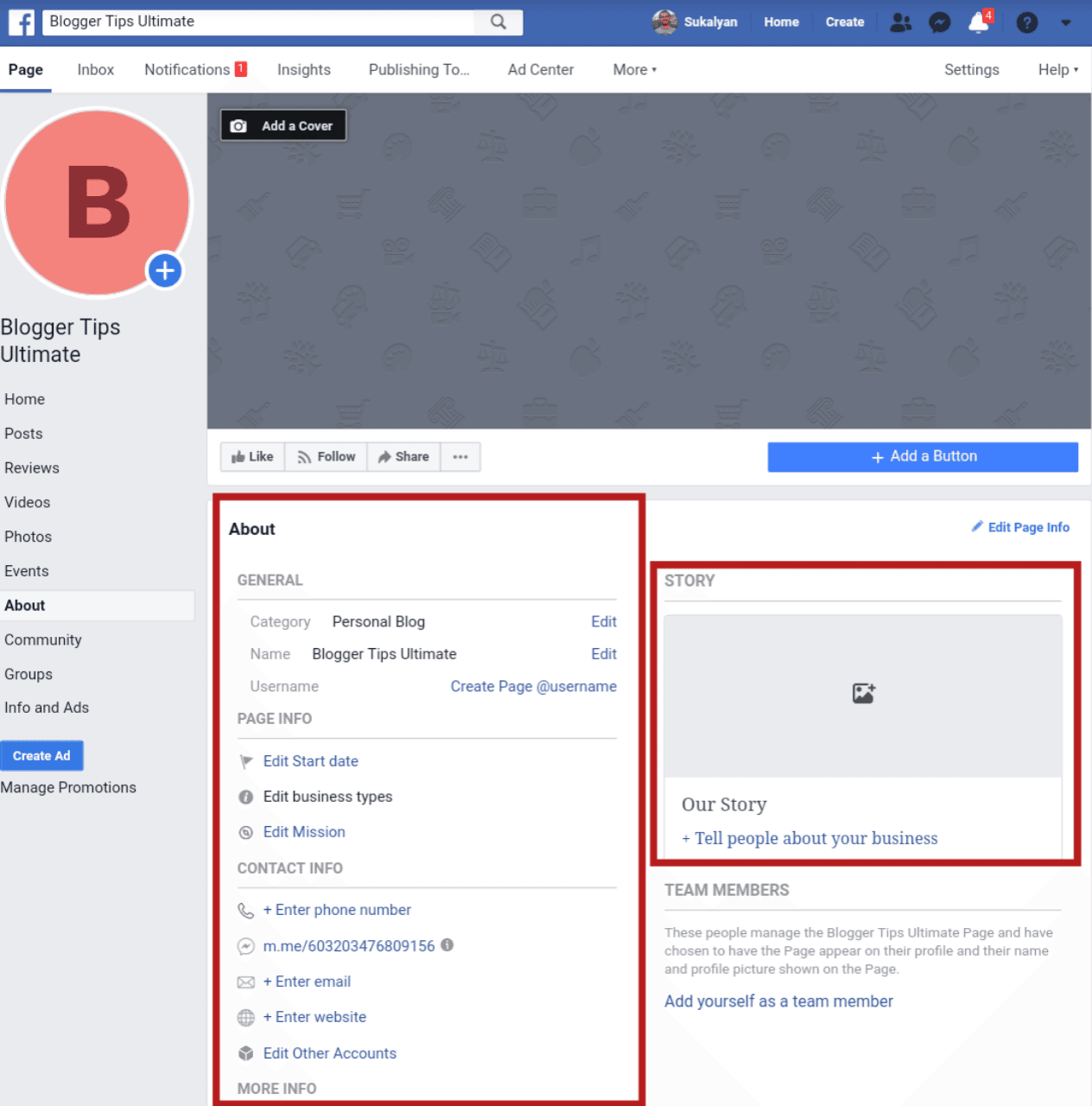Click Enter phone number link
This screenshot has height=1106, width=1092.
coord(337,910)
